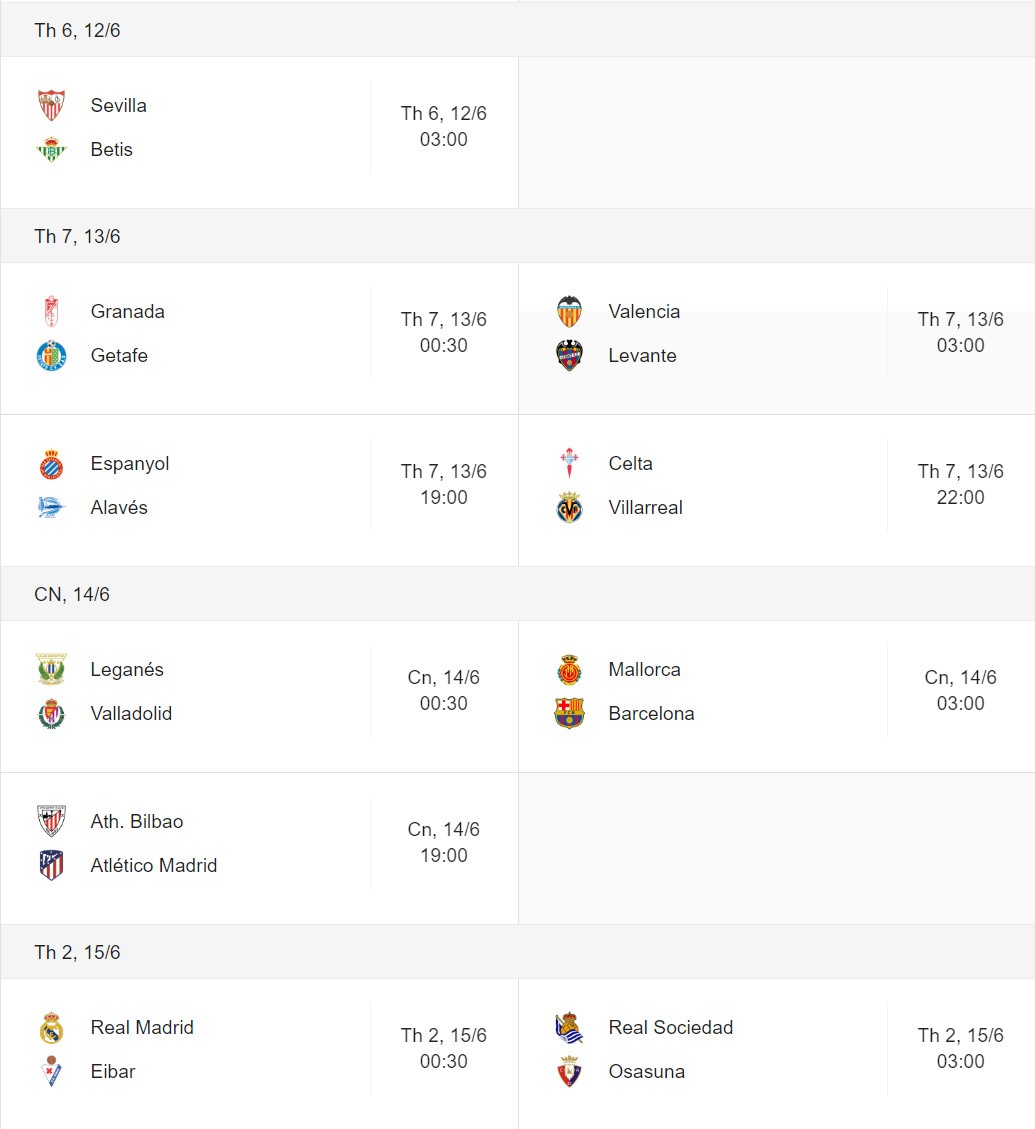This screenshot has width=1035, height=1129.
Task: Select the Getafe team logo
Action: click(x=51, y=355)
